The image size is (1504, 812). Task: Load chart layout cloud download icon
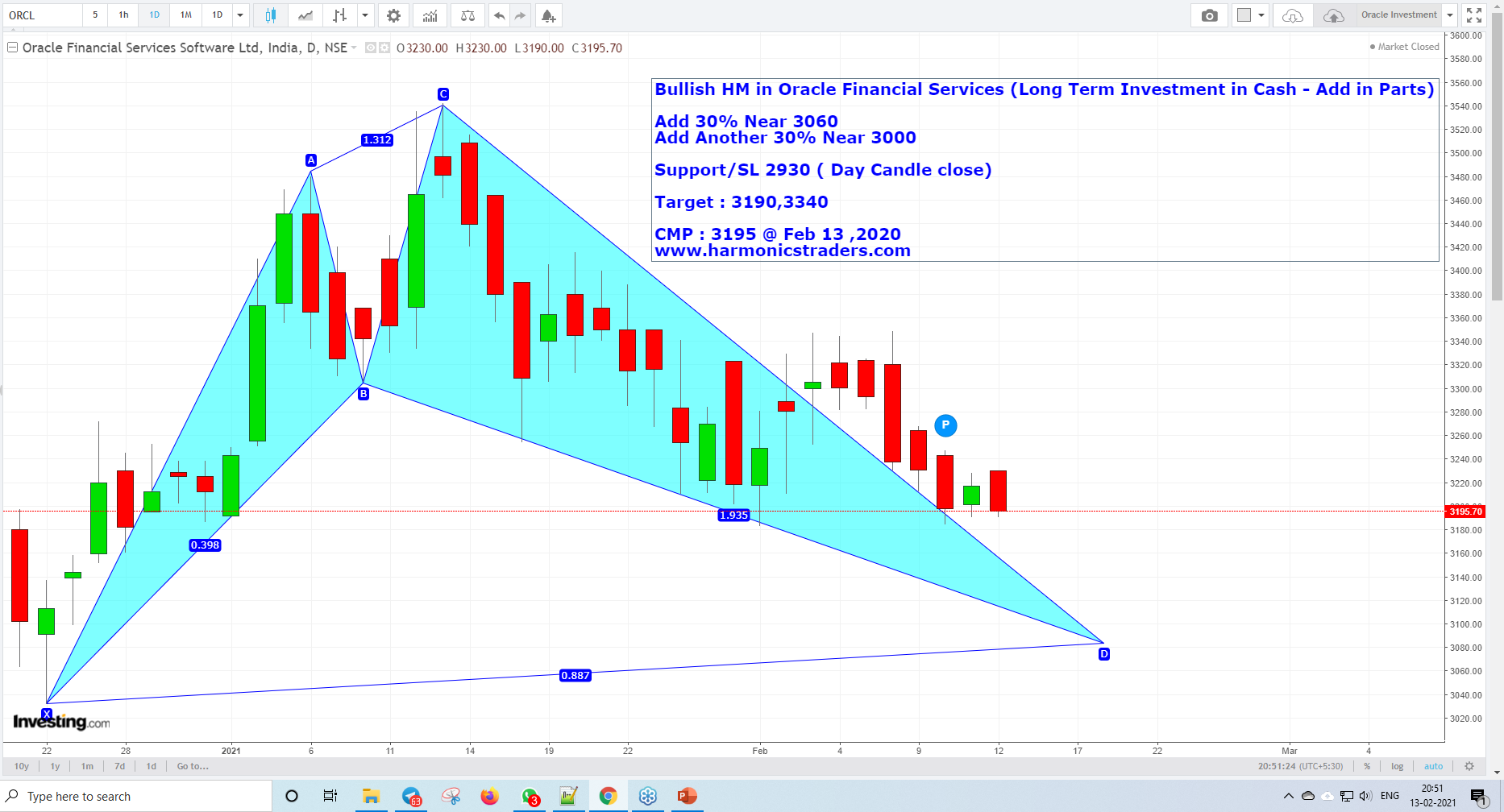click(x=1293, y=15)
